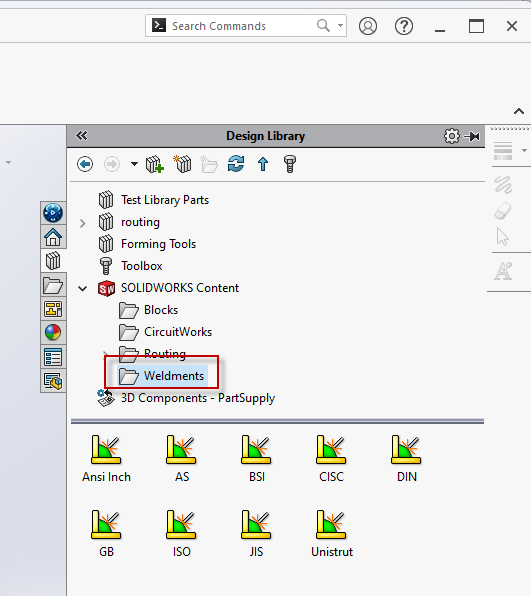Select Toolbox in the library tree
The image size is (531, 596).
point(142,266)
